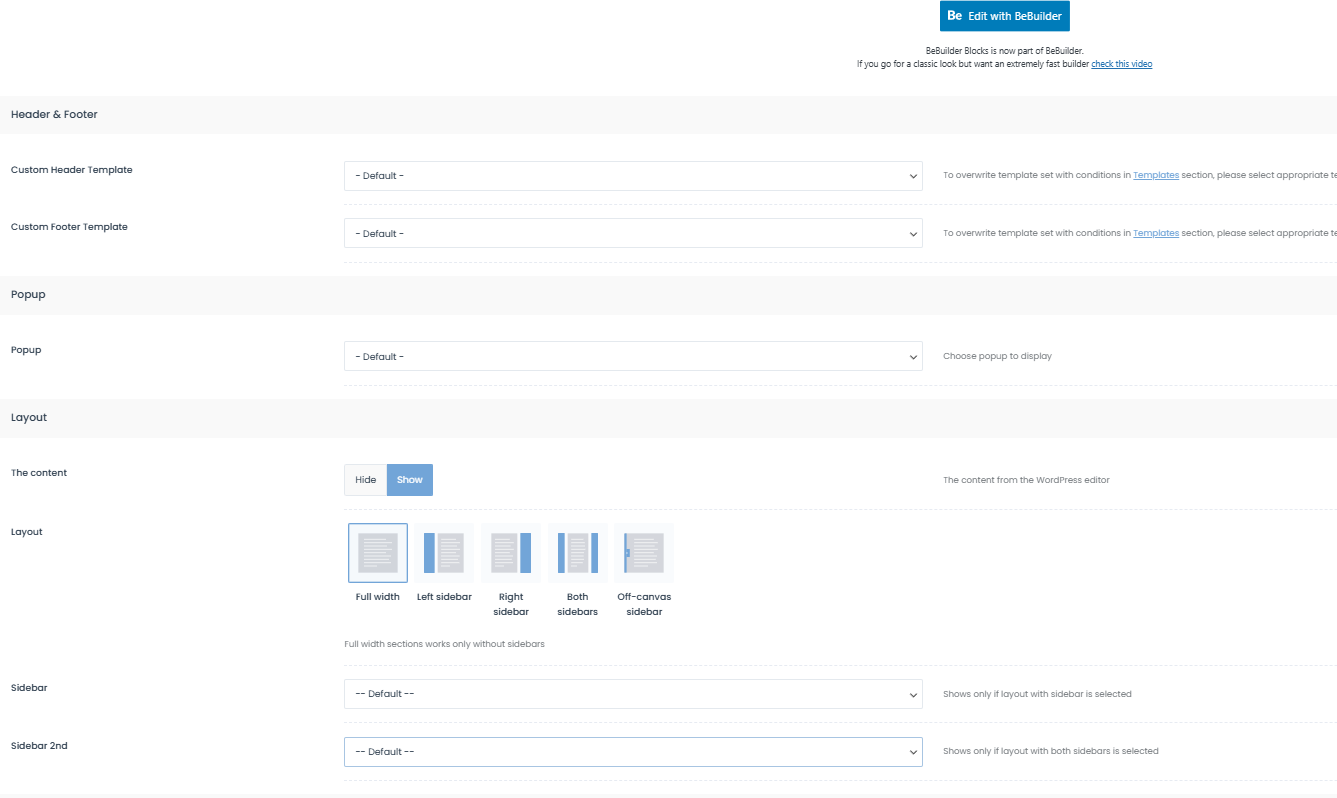1337x798 pixels.
Task: Click the 'Right sidebar' caption text
Action: pos(511,604)
